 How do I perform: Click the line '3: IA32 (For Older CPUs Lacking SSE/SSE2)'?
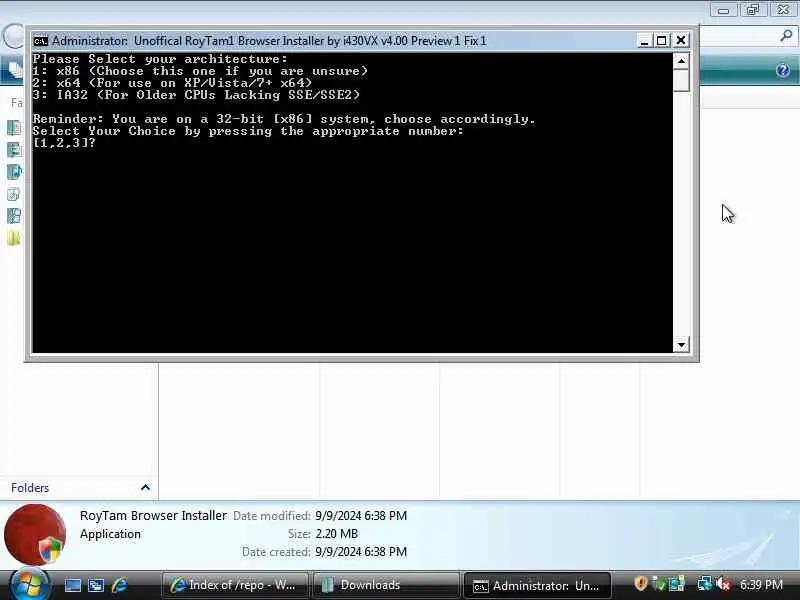(x=196, y=95)
